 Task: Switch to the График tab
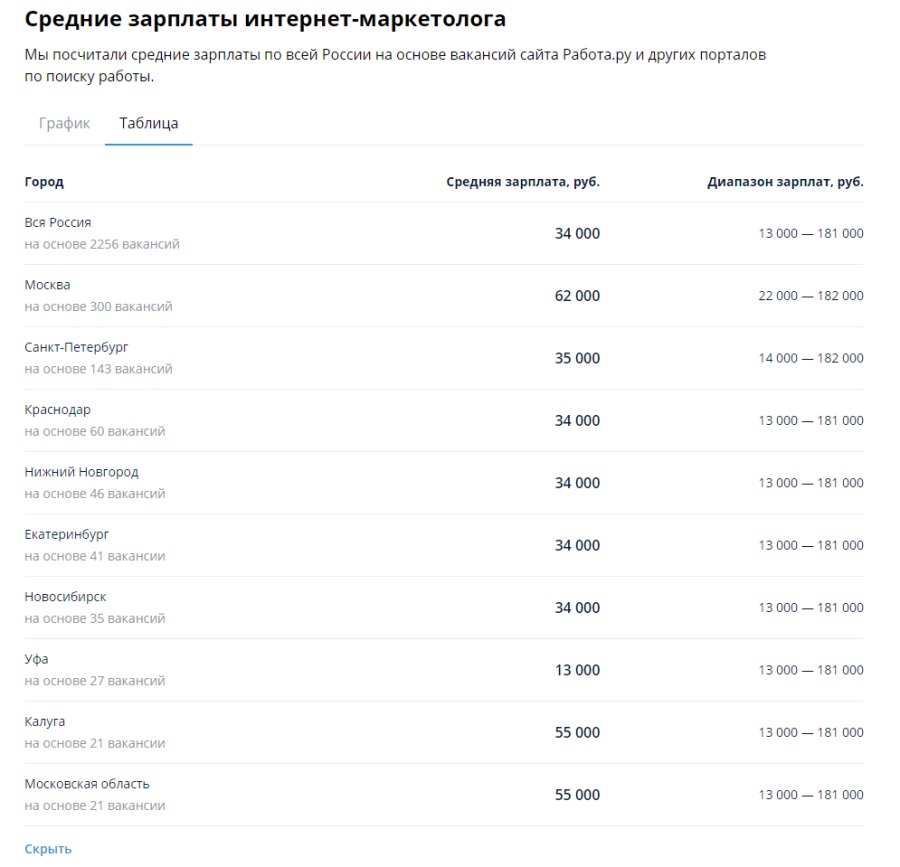point(64,124)
